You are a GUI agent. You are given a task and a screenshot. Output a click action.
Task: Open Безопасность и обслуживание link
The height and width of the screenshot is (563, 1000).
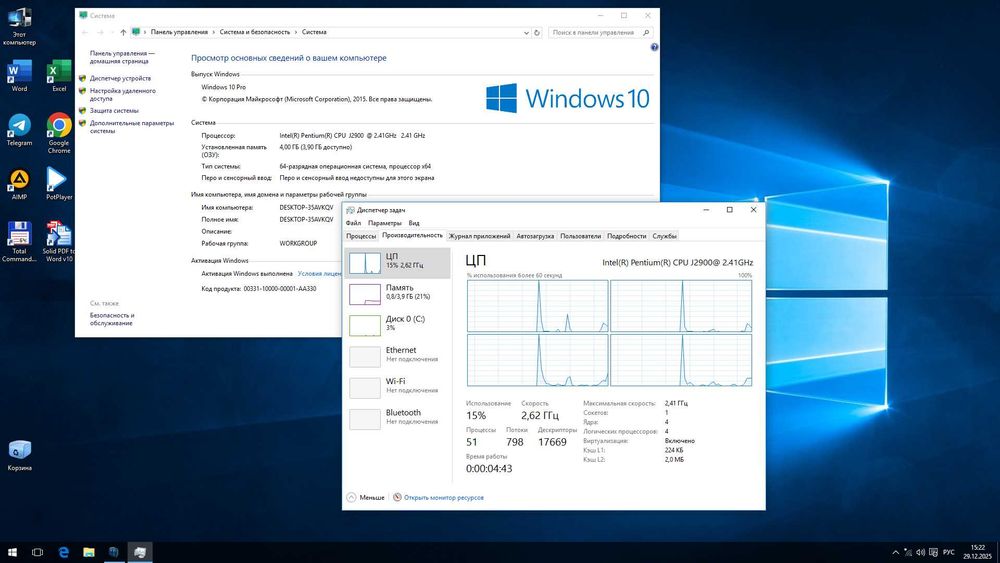(112, 319)
